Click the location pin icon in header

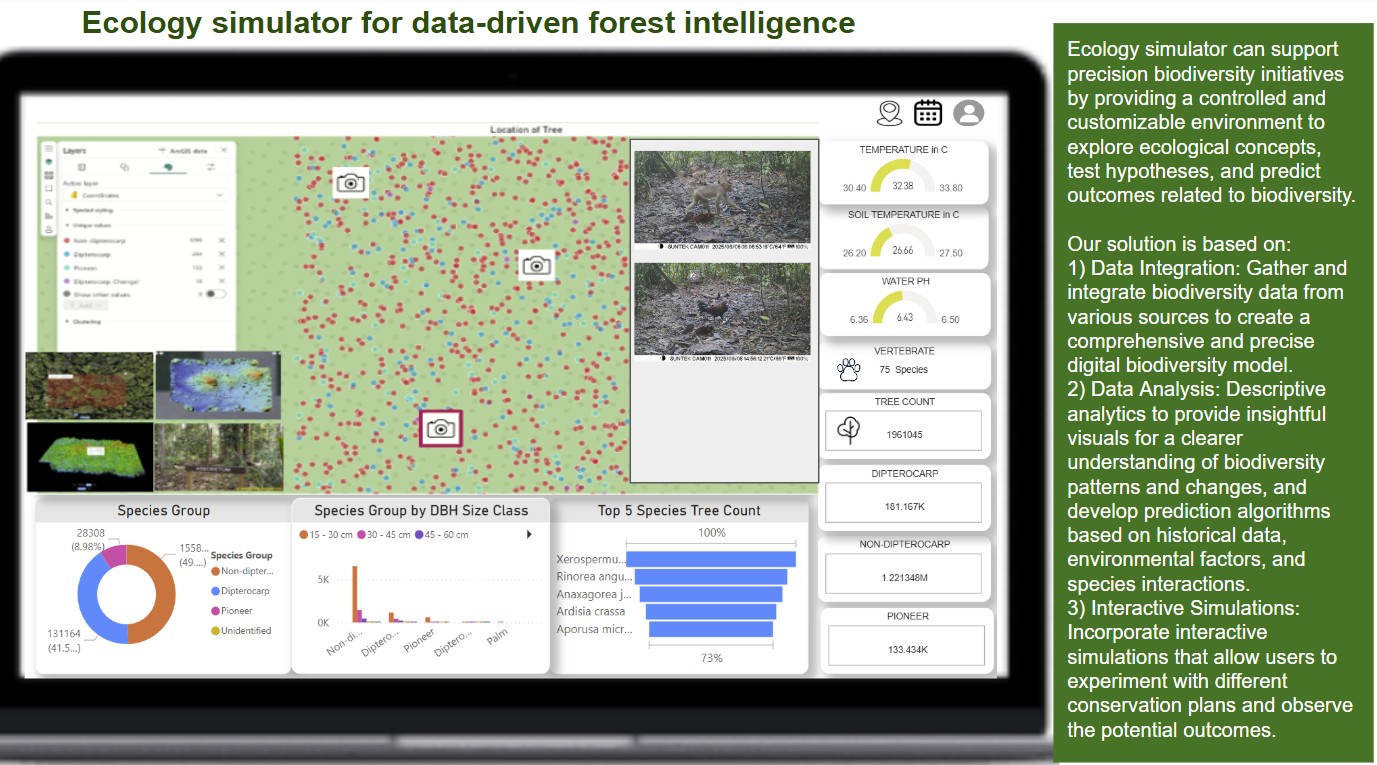coord(889,114)
